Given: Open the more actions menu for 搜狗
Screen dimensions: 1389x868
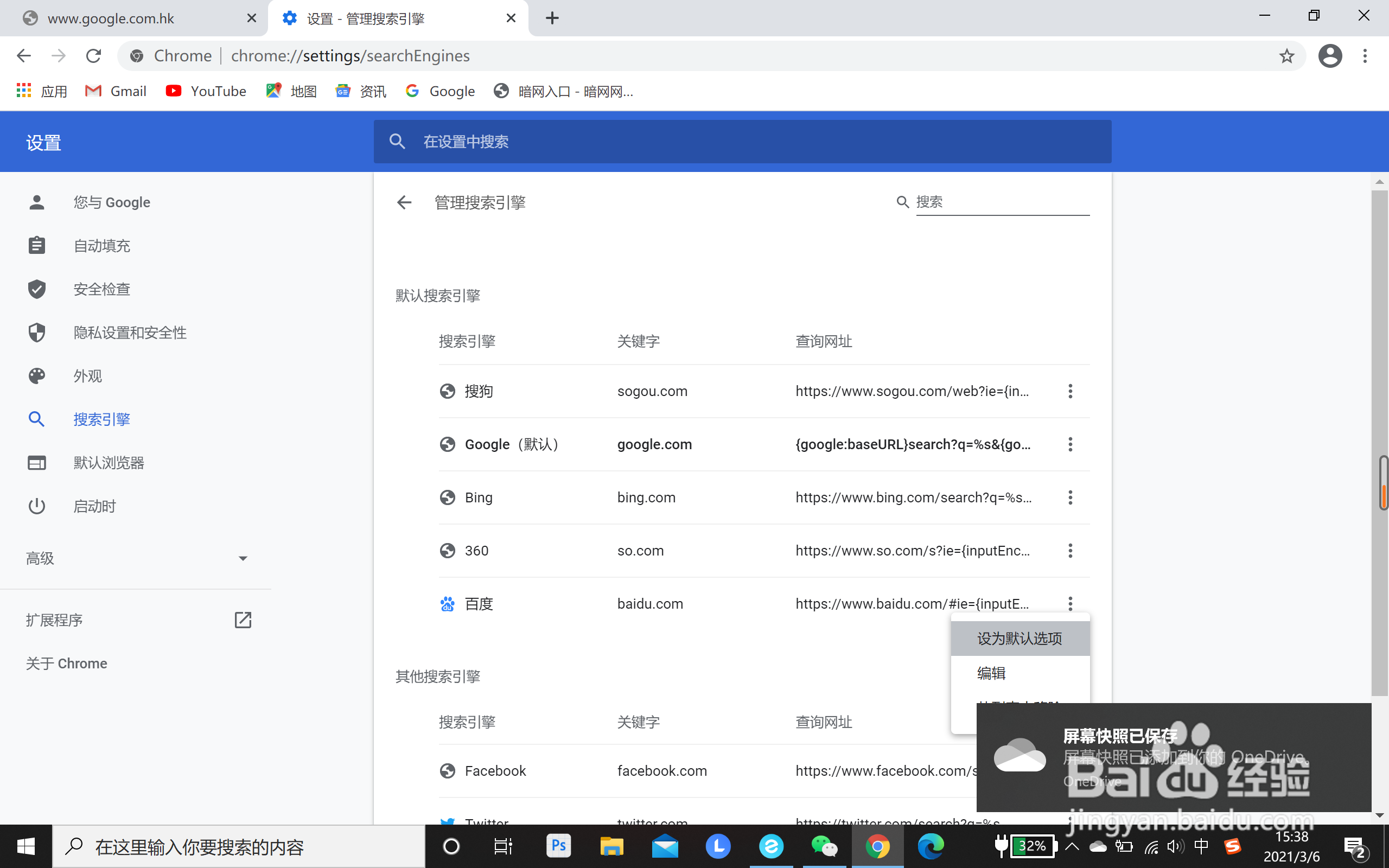Looking at the screenshot, I should (x=1070, y=392).
